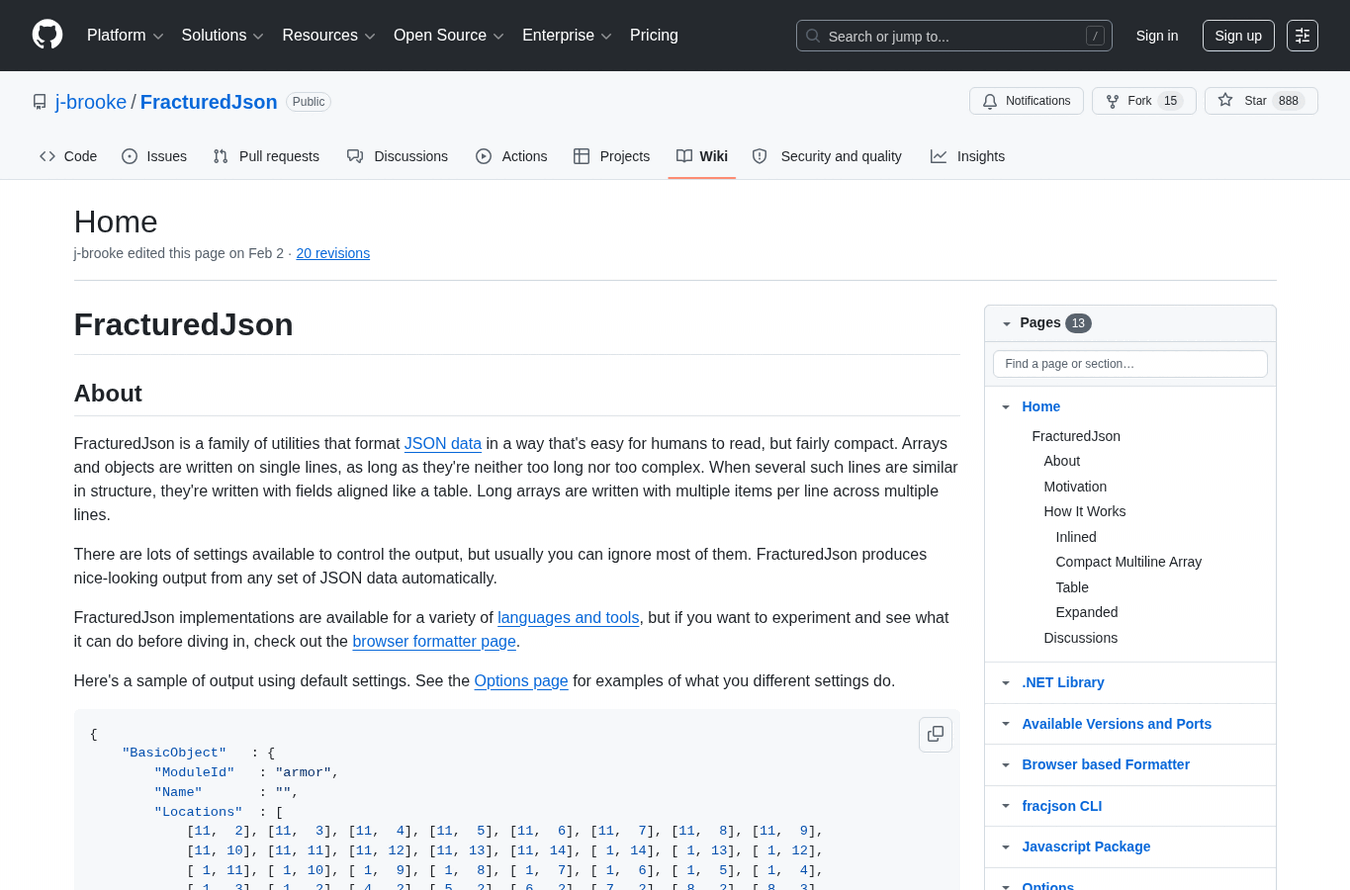Screen dimensions: 1350x890
Task: Go to the Pricing page
Action: coord(654,35)
